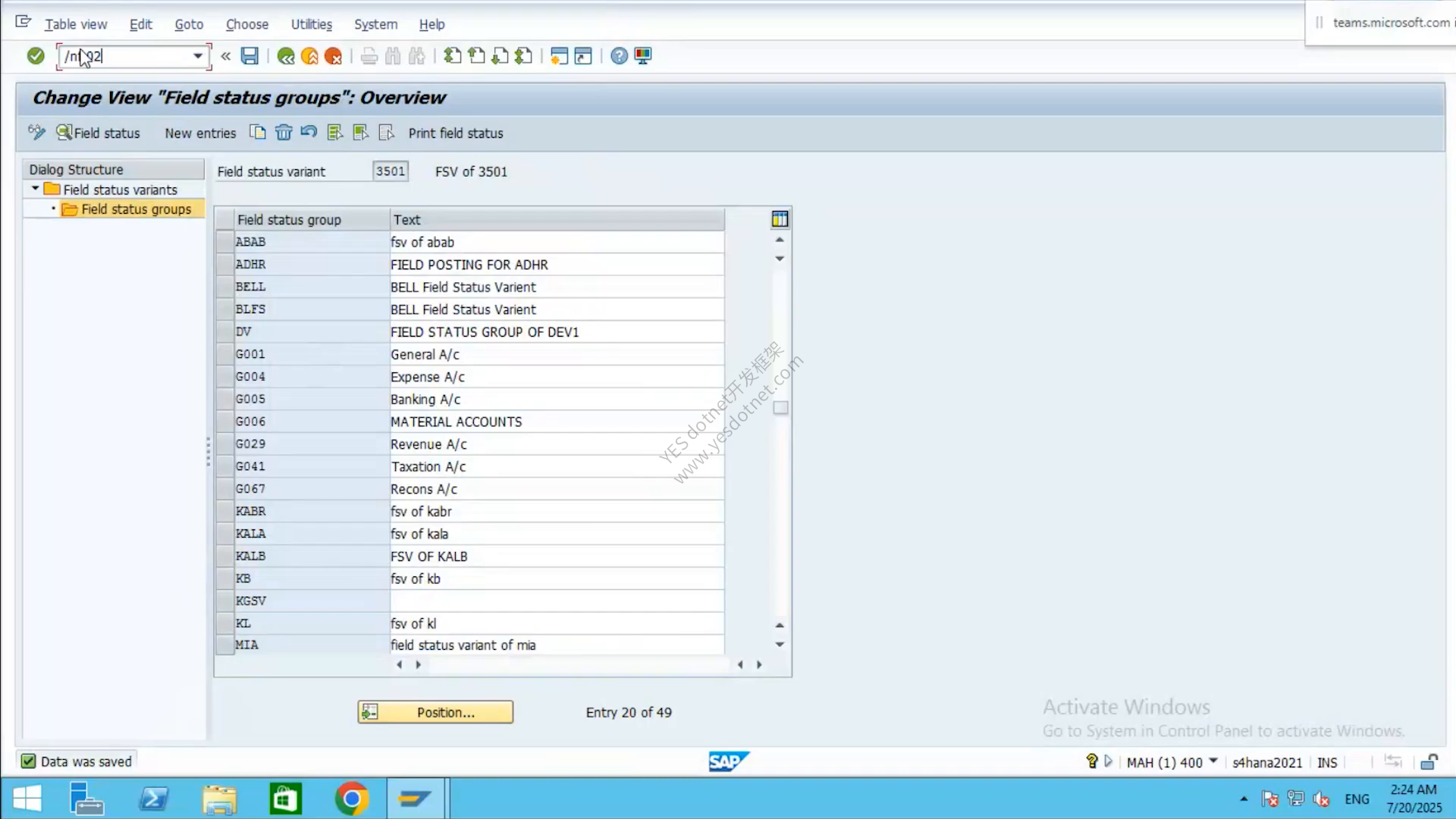The width and height of the screenshot is (1456, 819).
Task: Open the Utilities menu
Action: tap(312, 24)
